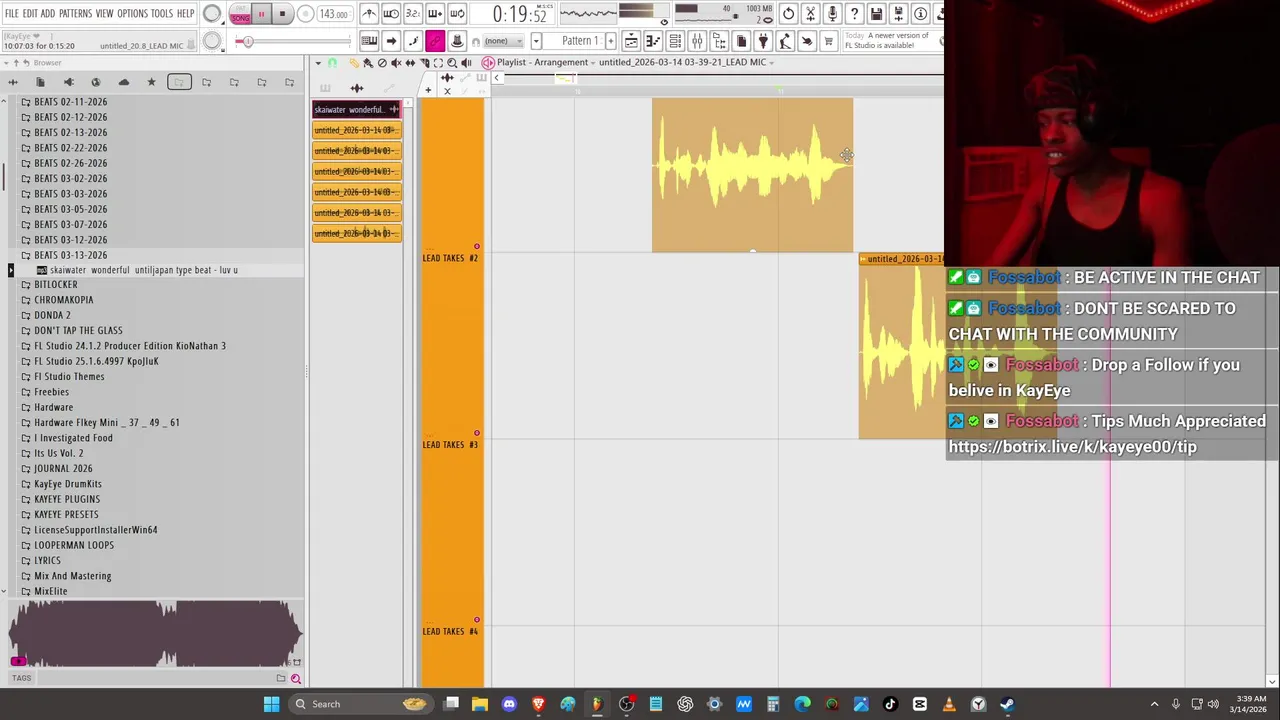
Task: Click the help question mark icon
Action: tap(854, 14)
